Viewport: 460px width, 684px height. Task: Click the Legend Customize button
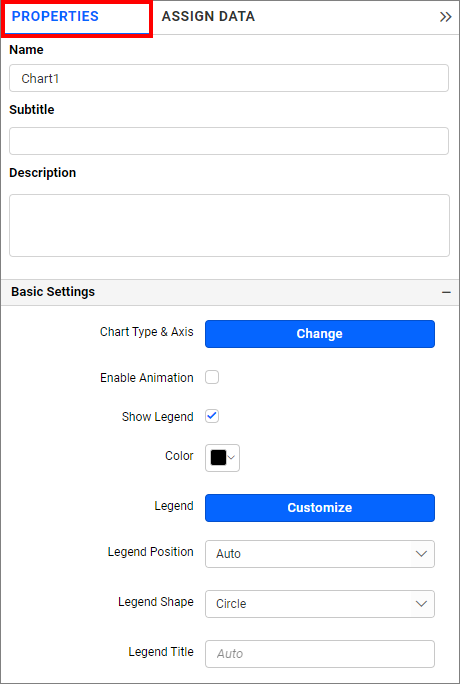click(320, 508)
